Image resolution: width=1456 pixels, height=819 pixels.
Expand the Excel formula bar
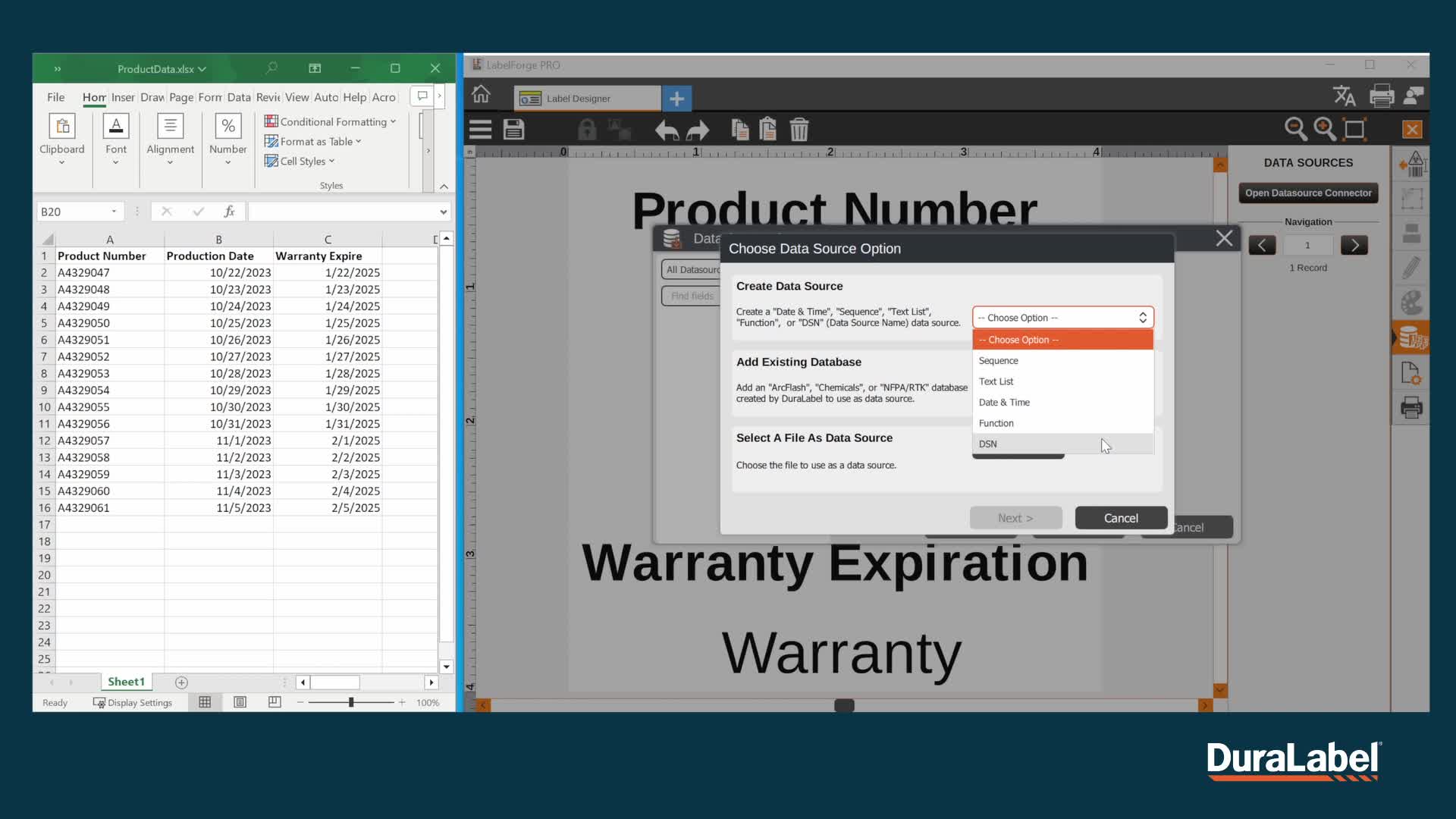tap(444, 212)
